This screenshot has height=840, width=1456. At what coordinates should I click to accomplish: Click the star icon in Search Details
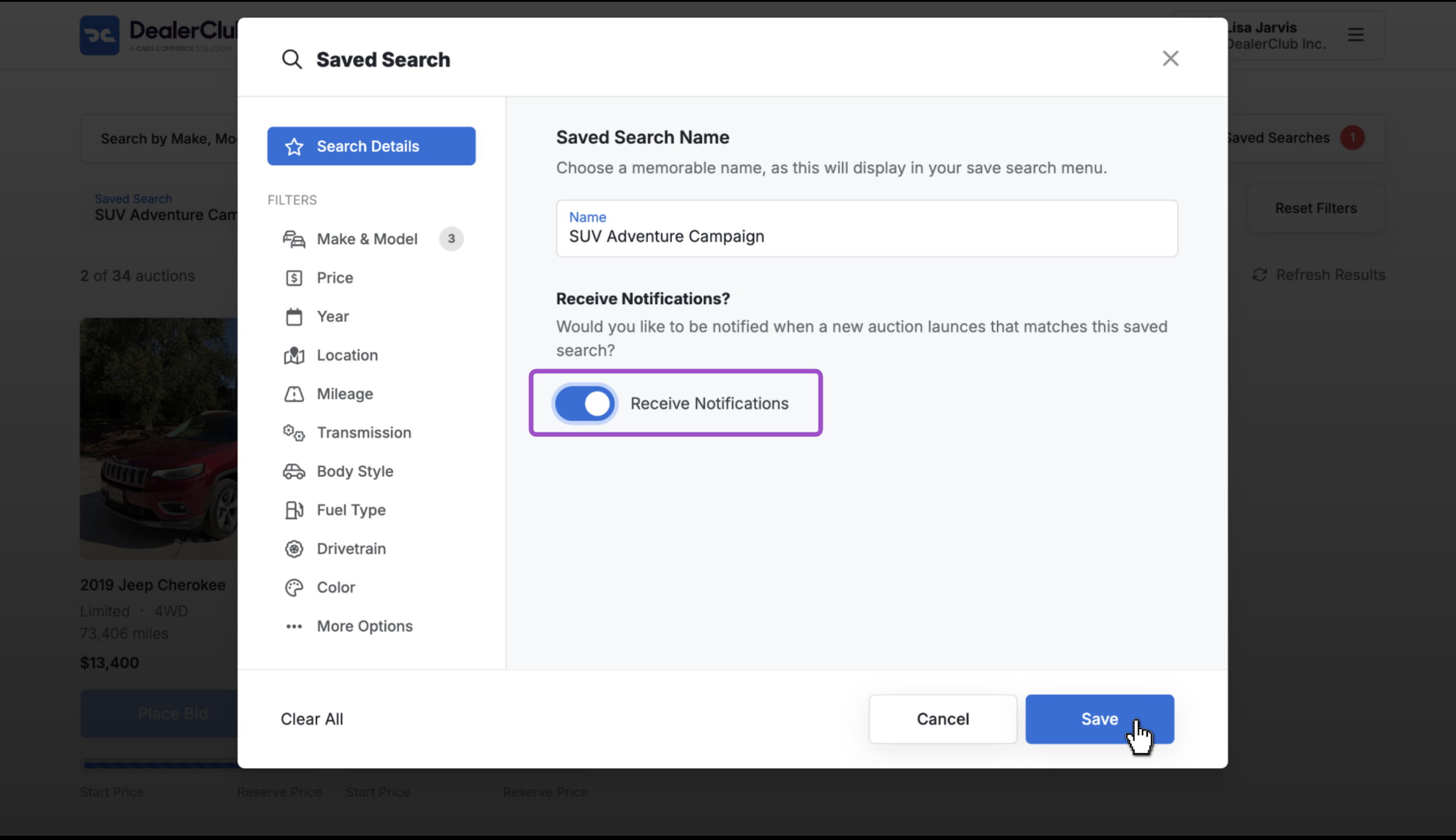(x=294, y=147)
